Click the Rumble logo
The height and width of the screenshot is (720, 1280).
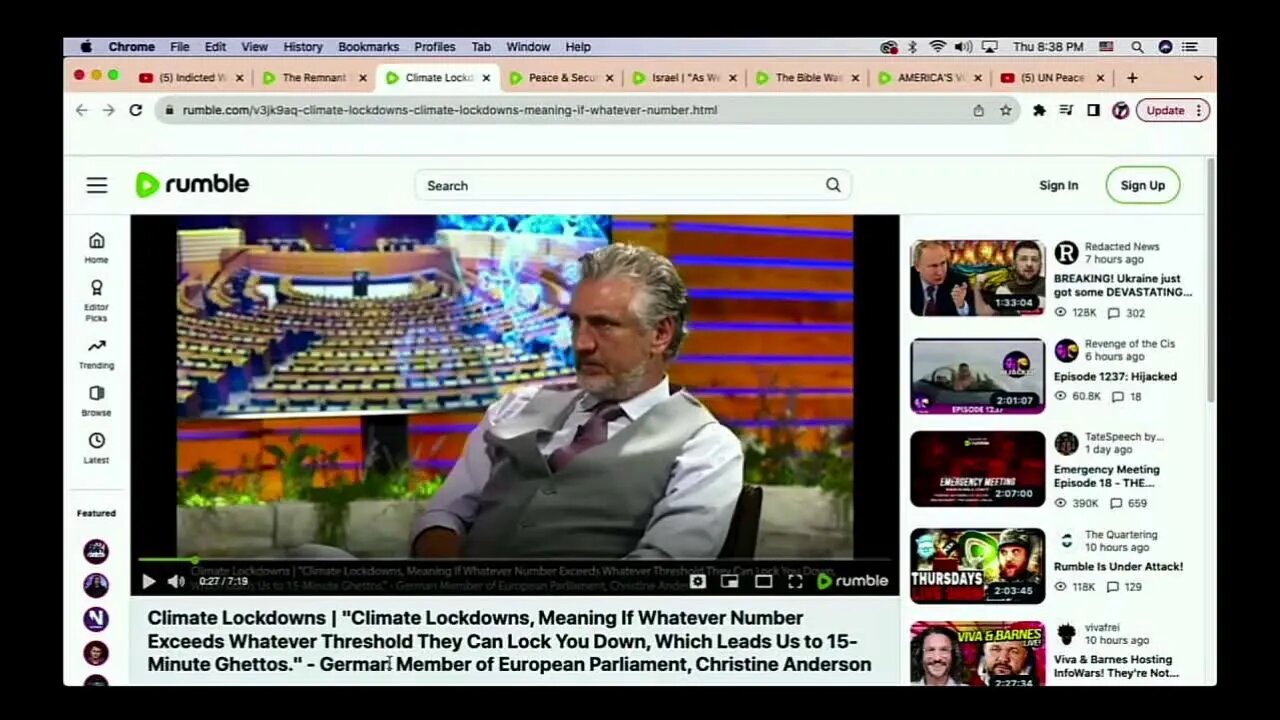coord(192,184)
